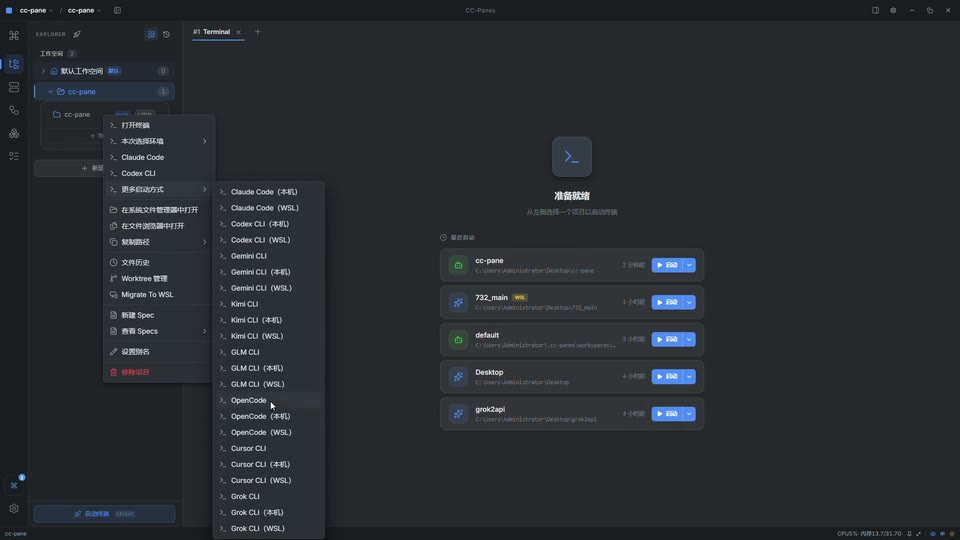
Task: Choose 设置别名 from the context menu
Action: tap(159, 351)
